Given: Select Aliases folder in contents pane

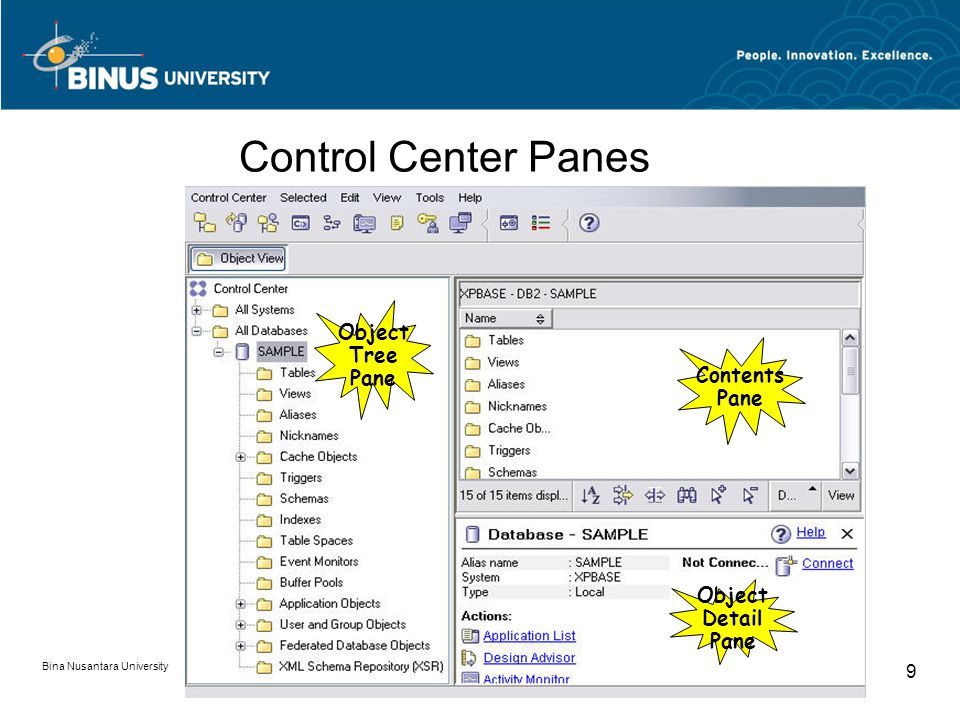Looking at the screenshot, I should pos(506,384).
